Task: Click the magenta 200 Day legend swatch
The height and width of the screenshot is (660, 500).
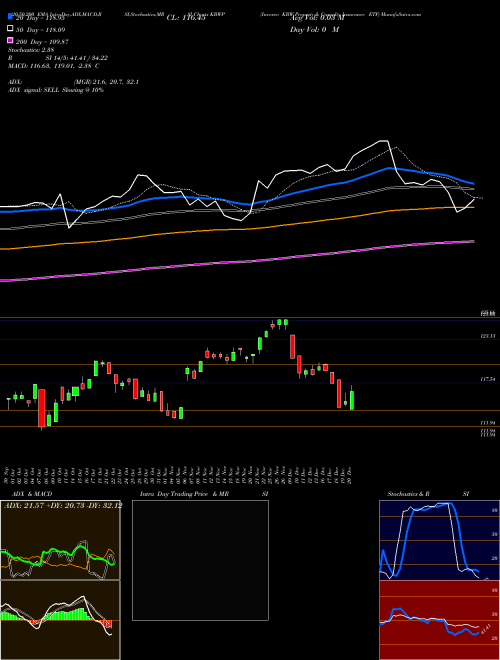Action: (x=10, y=40)
